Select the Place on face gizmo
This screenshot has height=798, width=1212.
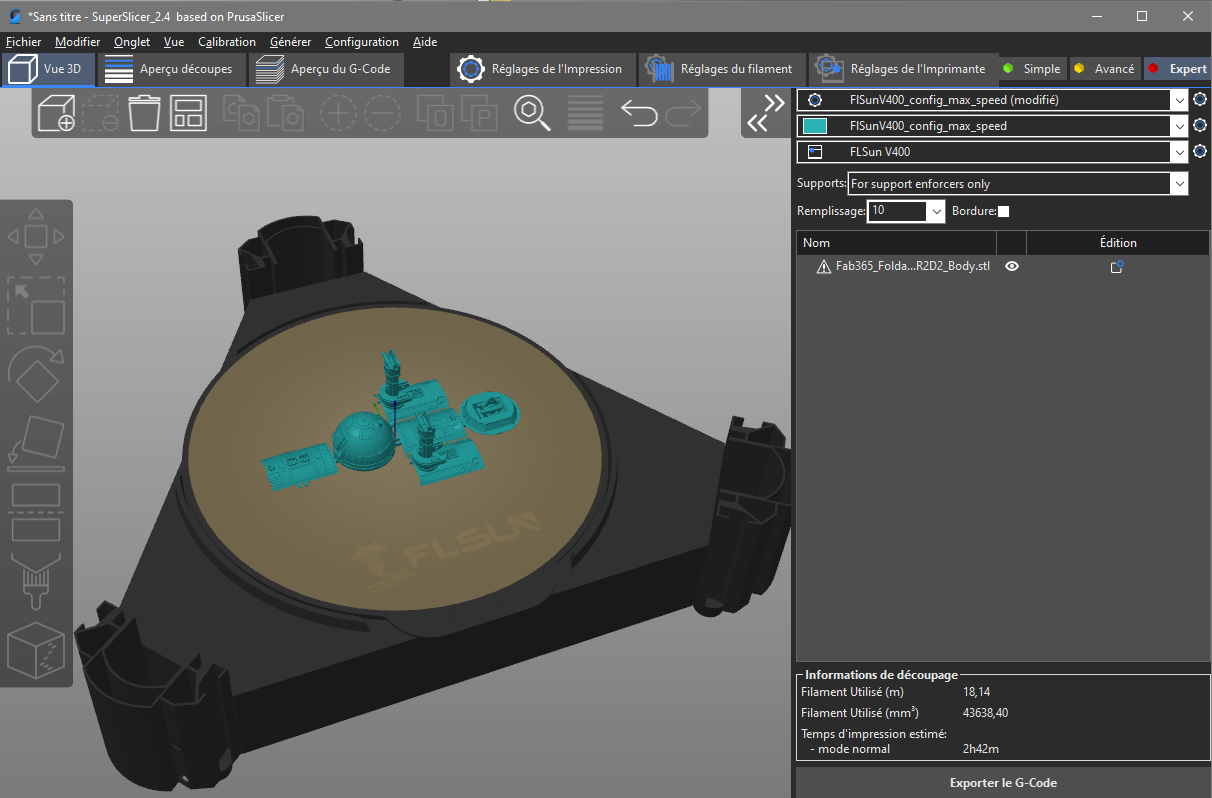(x=36, y=443)
